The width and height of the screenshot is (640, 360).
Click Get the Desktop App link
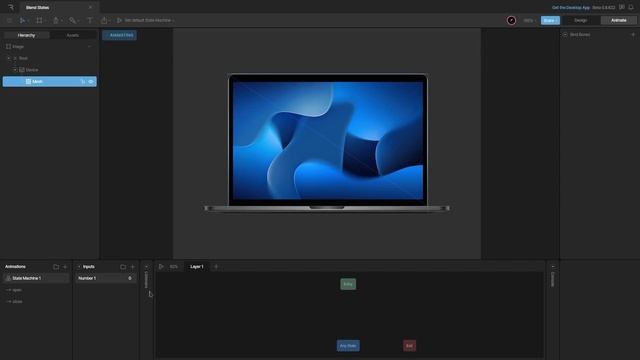[x=571, y=7]
